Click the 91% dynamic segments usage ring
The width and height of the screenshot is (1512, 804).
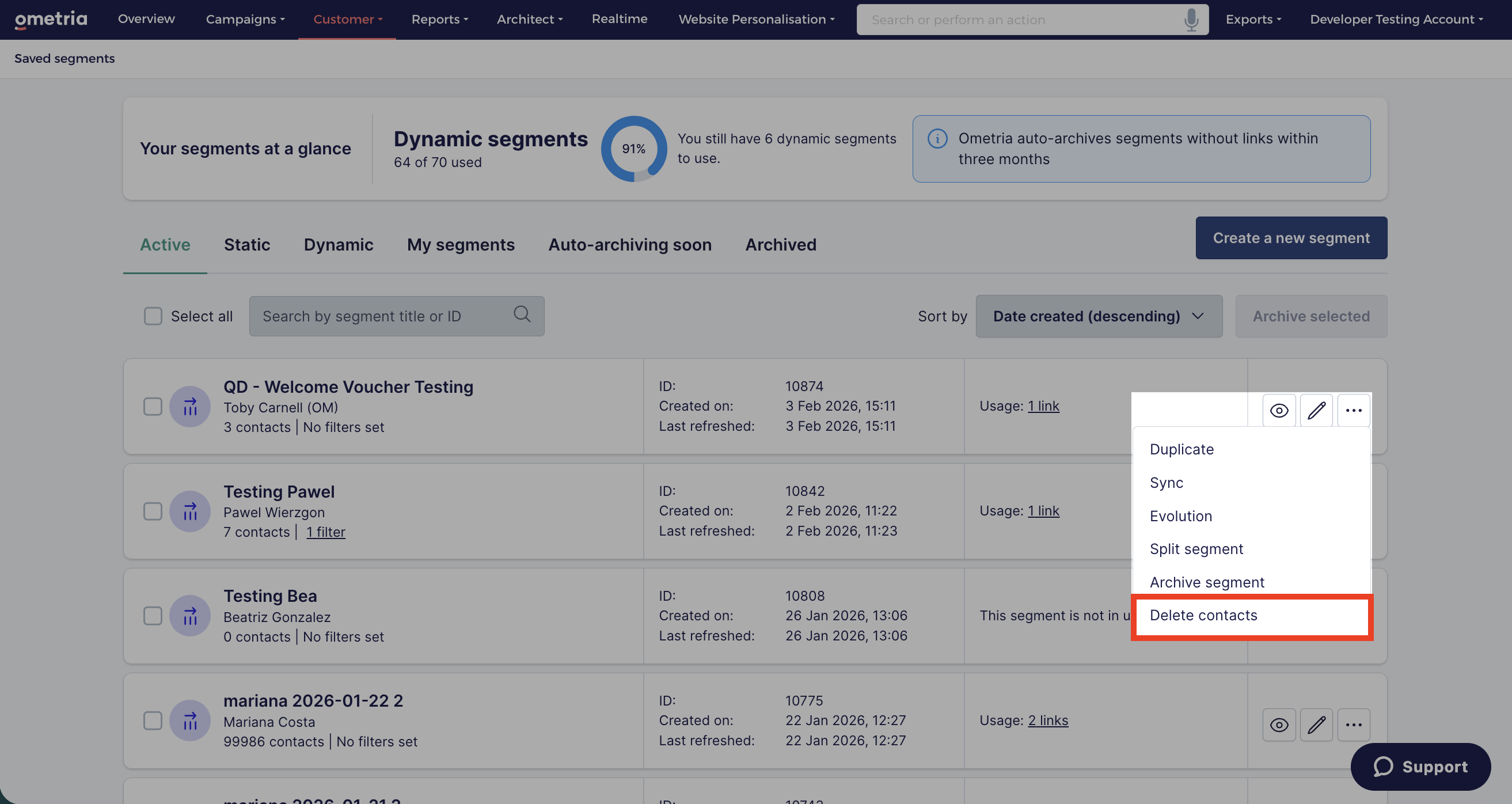(633, 149)
